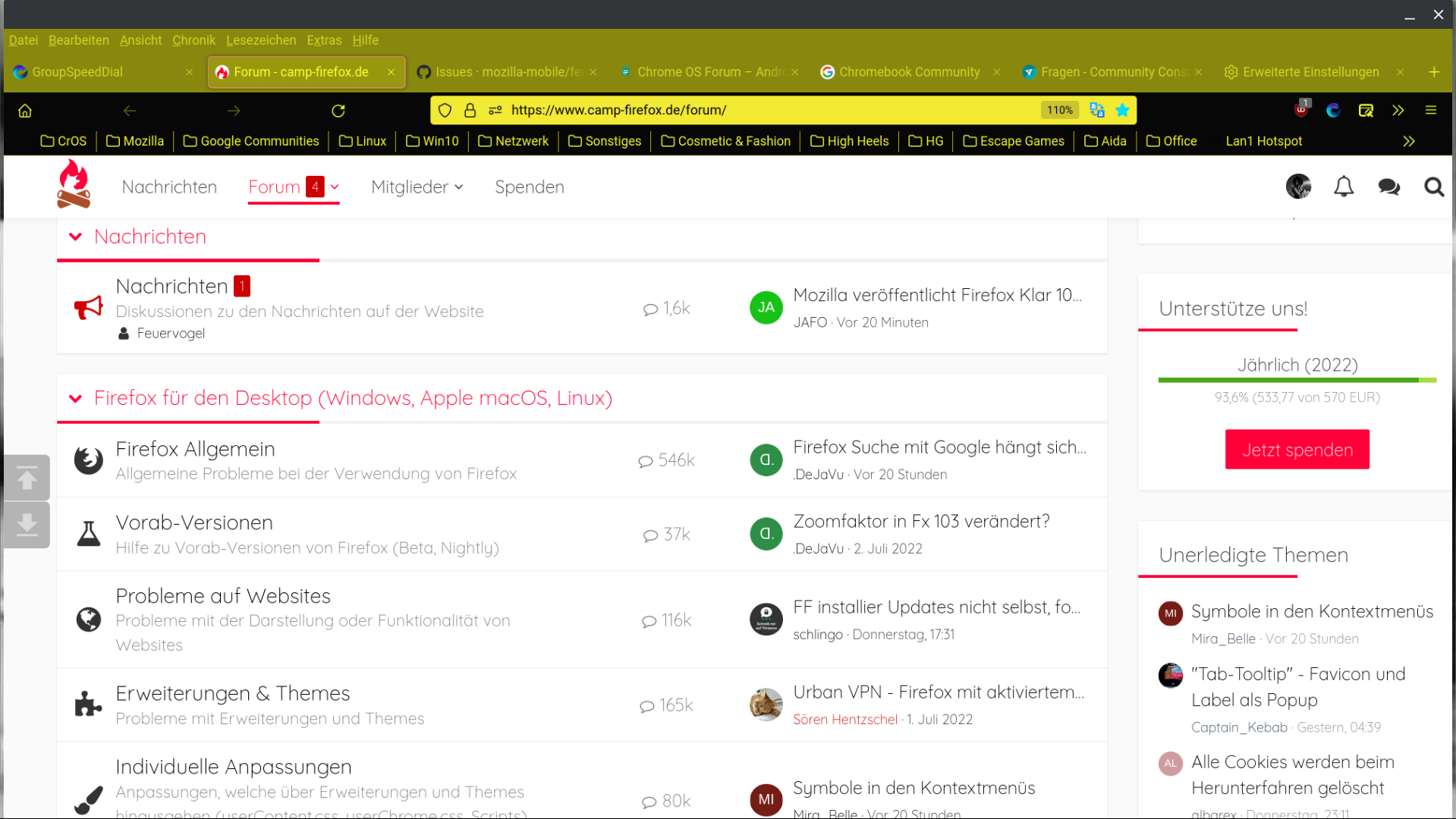Close the Forum - camp-firefox.de tab
Image resolution: width=1456 pixels, height=819 pixels.
click(x=391, y=72)
